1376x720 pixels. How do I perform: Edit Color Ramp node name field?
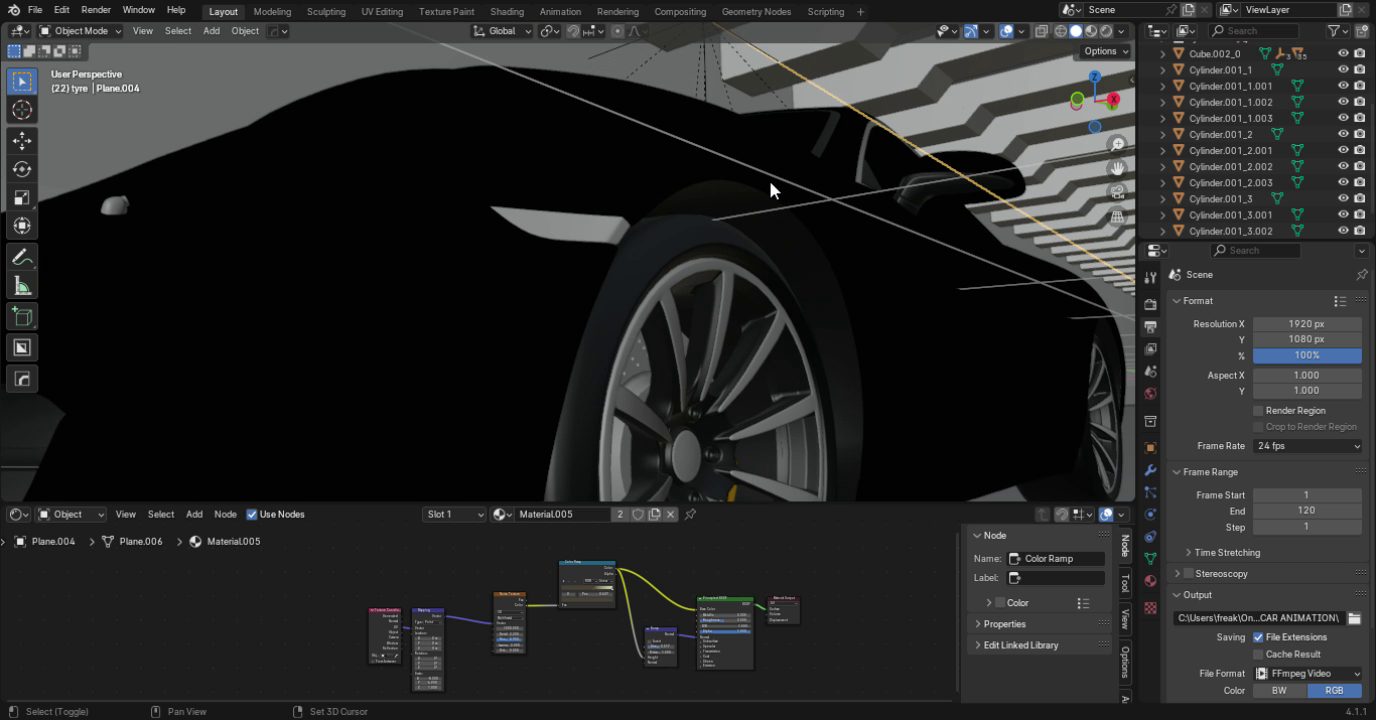coord(1056,559)
